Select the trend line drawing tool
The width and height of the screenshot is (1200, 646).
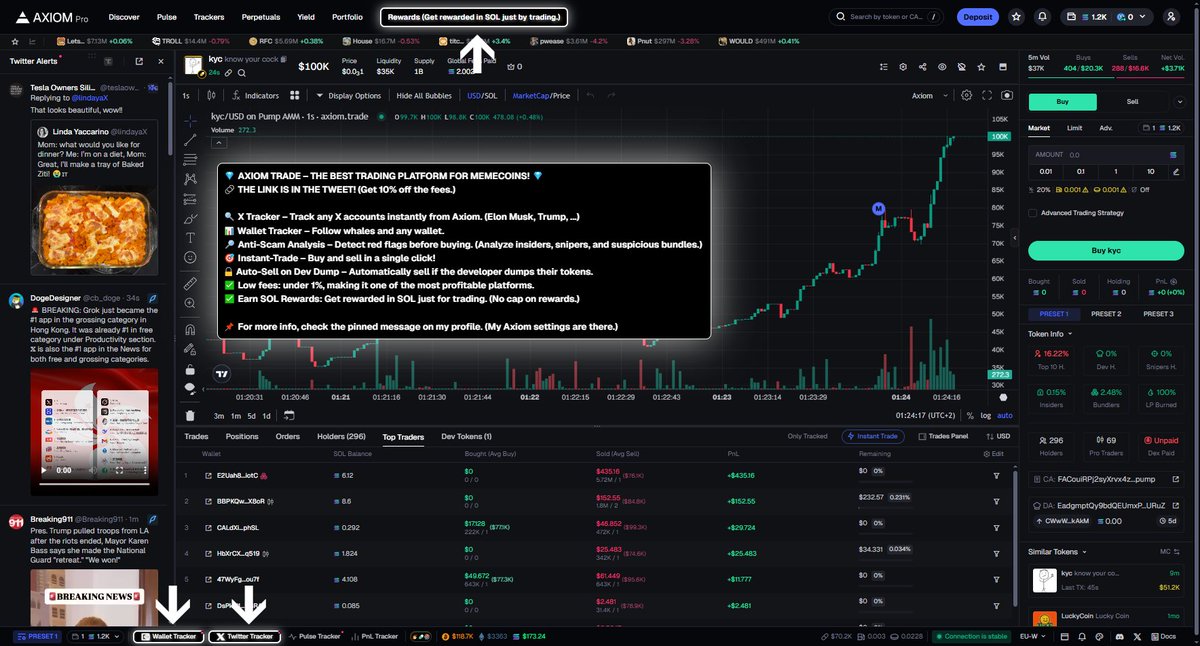[x=190, y=139]
